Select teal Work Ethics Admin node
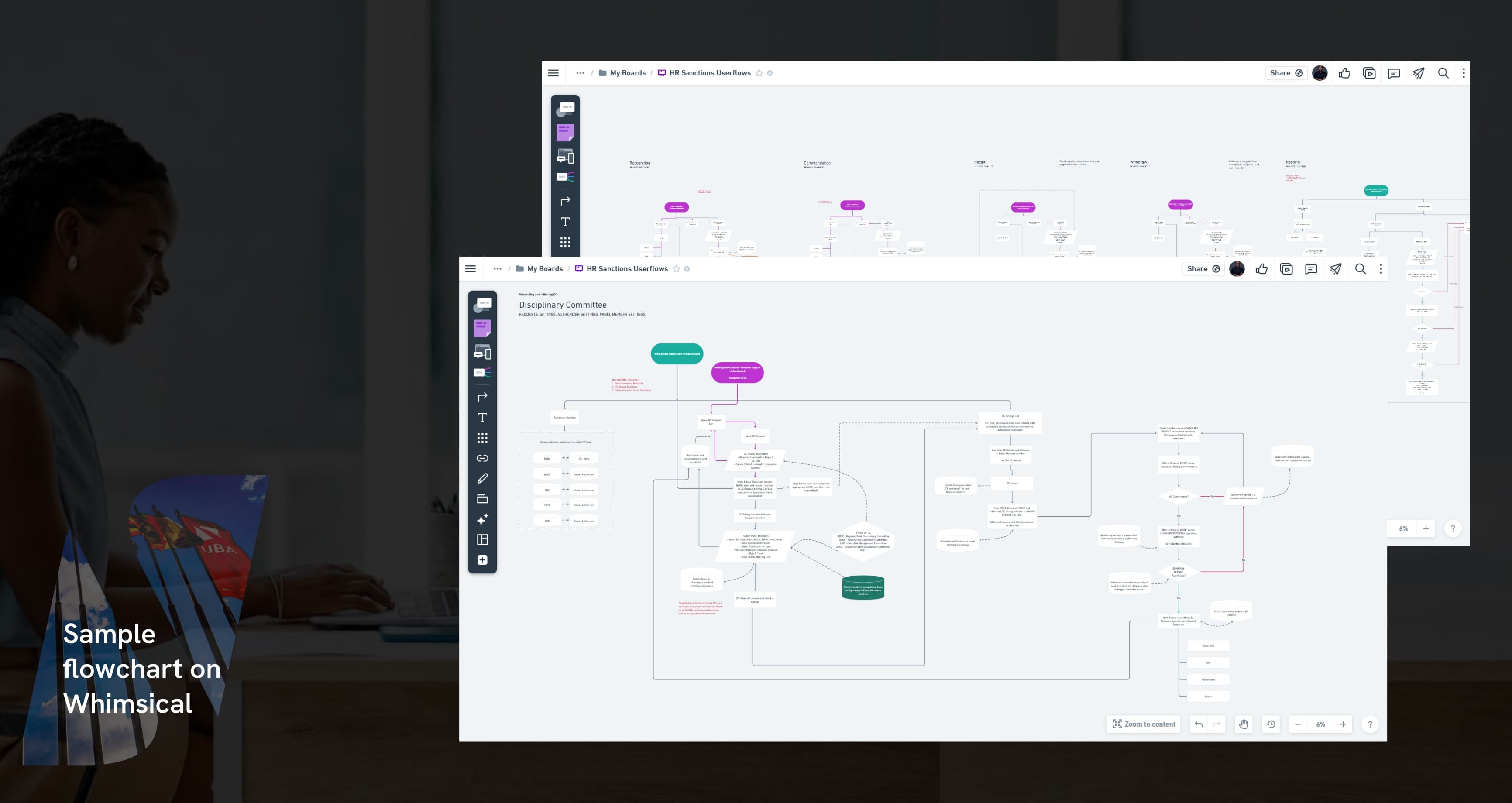1512x803 pixels. click(x=677, y=354)
